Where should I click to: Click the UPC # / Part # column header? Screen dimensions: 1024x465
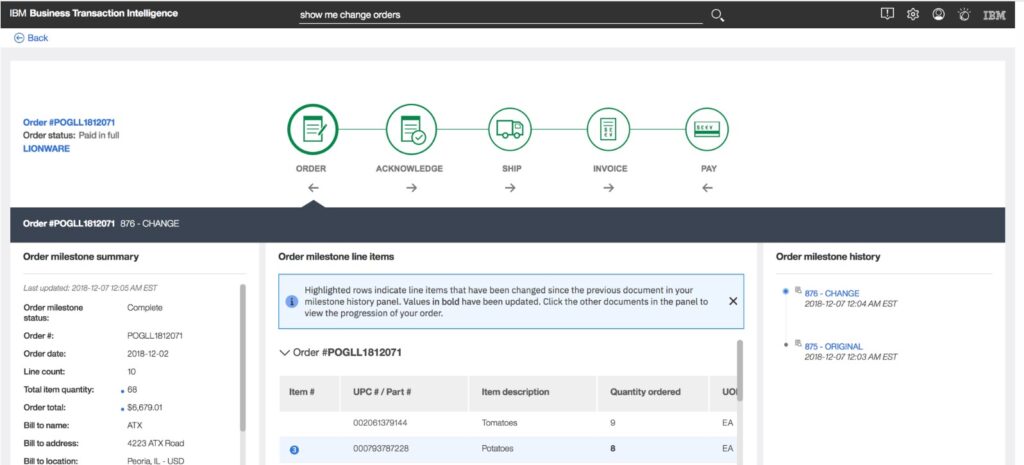[x=404, y=393]
